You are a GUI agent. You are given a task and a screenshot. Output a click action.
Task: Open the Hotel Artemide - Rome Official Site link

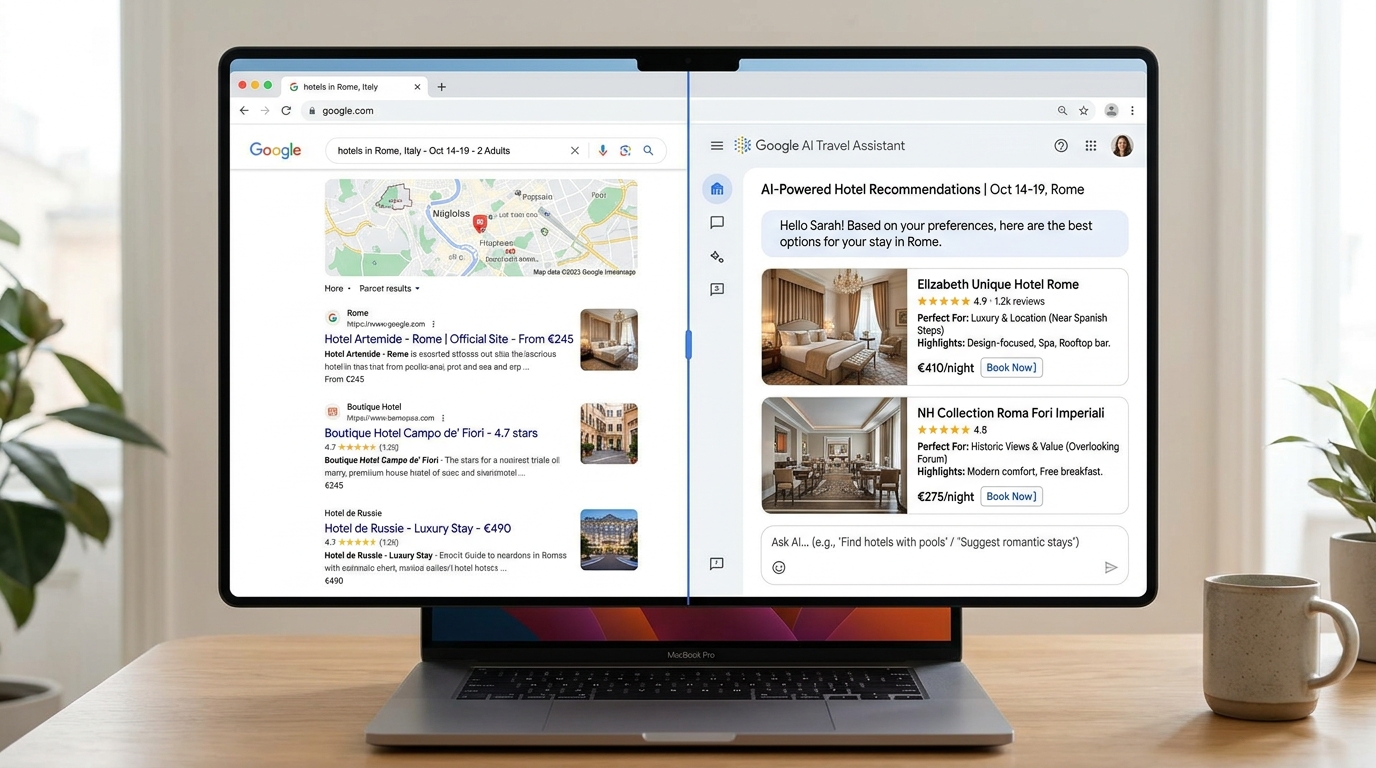(449, 339)
